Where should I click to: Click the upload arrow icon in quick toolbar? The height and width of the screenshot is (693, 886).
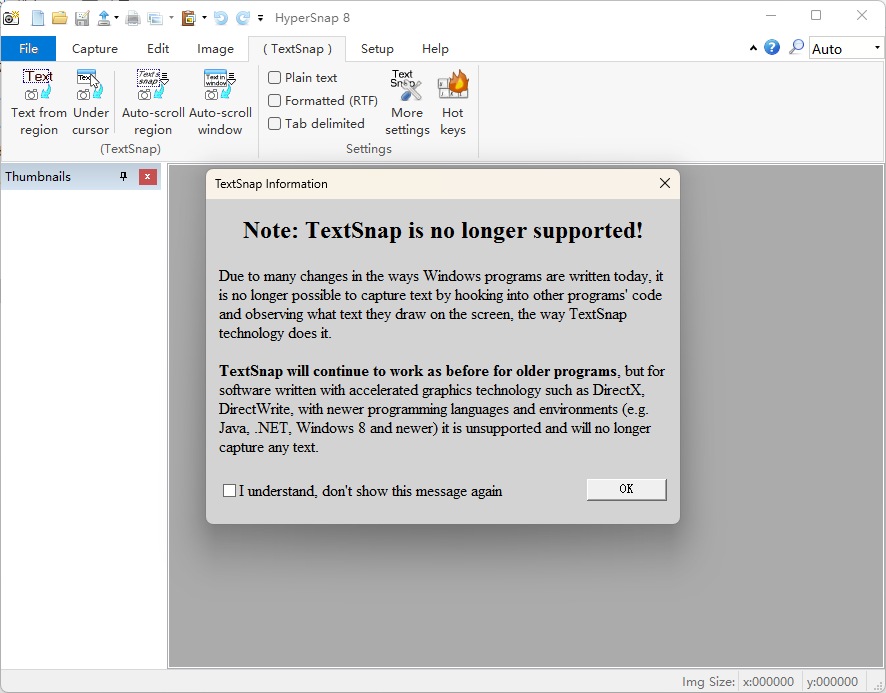click(x=104, y=18)
